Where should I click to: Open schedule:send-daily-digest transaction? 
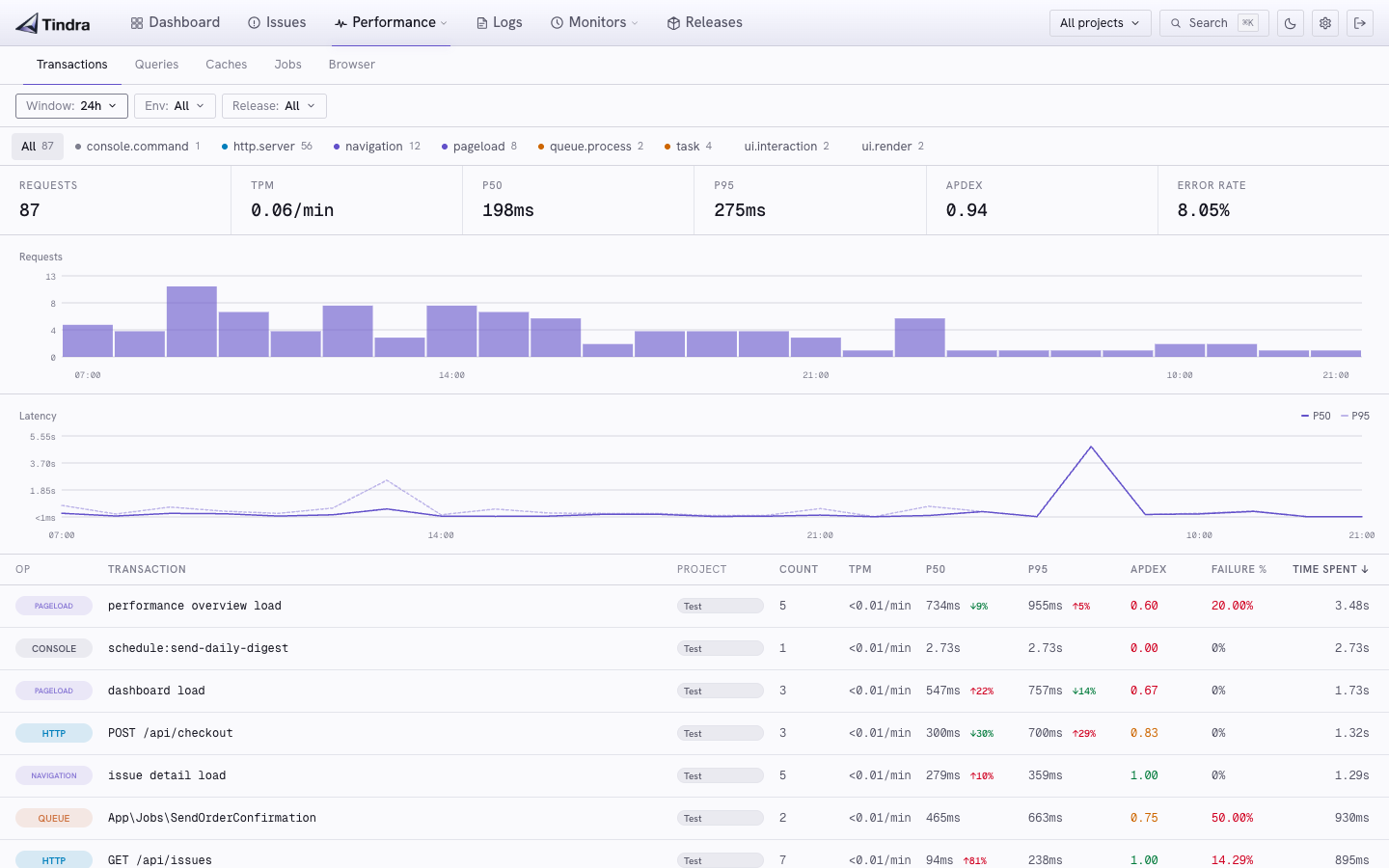[198, 649]
